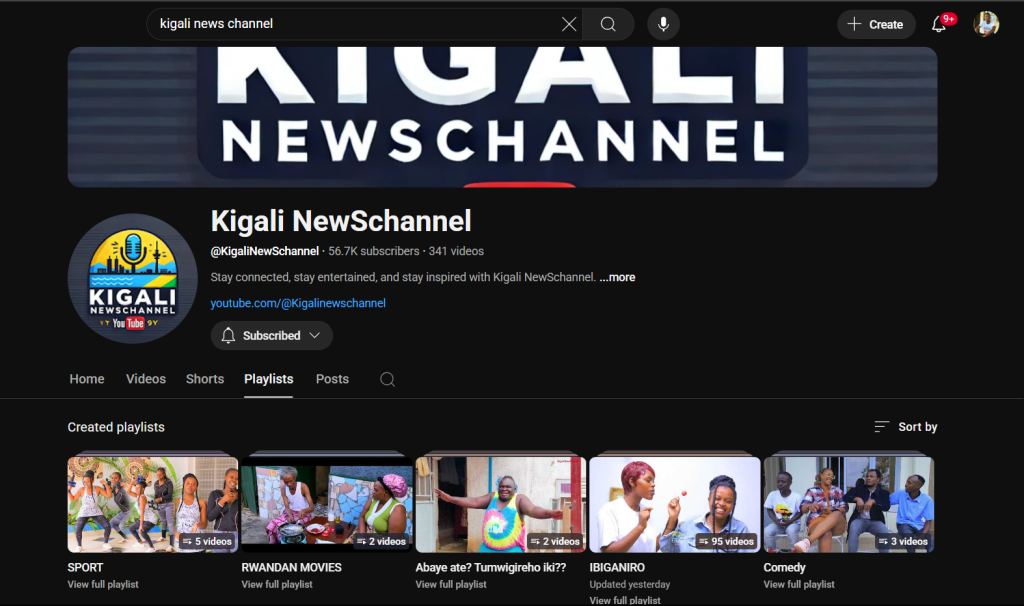Open notifications bell with 9+ badge
Viewport: 1024px width, 606px height.
(939, 24)
